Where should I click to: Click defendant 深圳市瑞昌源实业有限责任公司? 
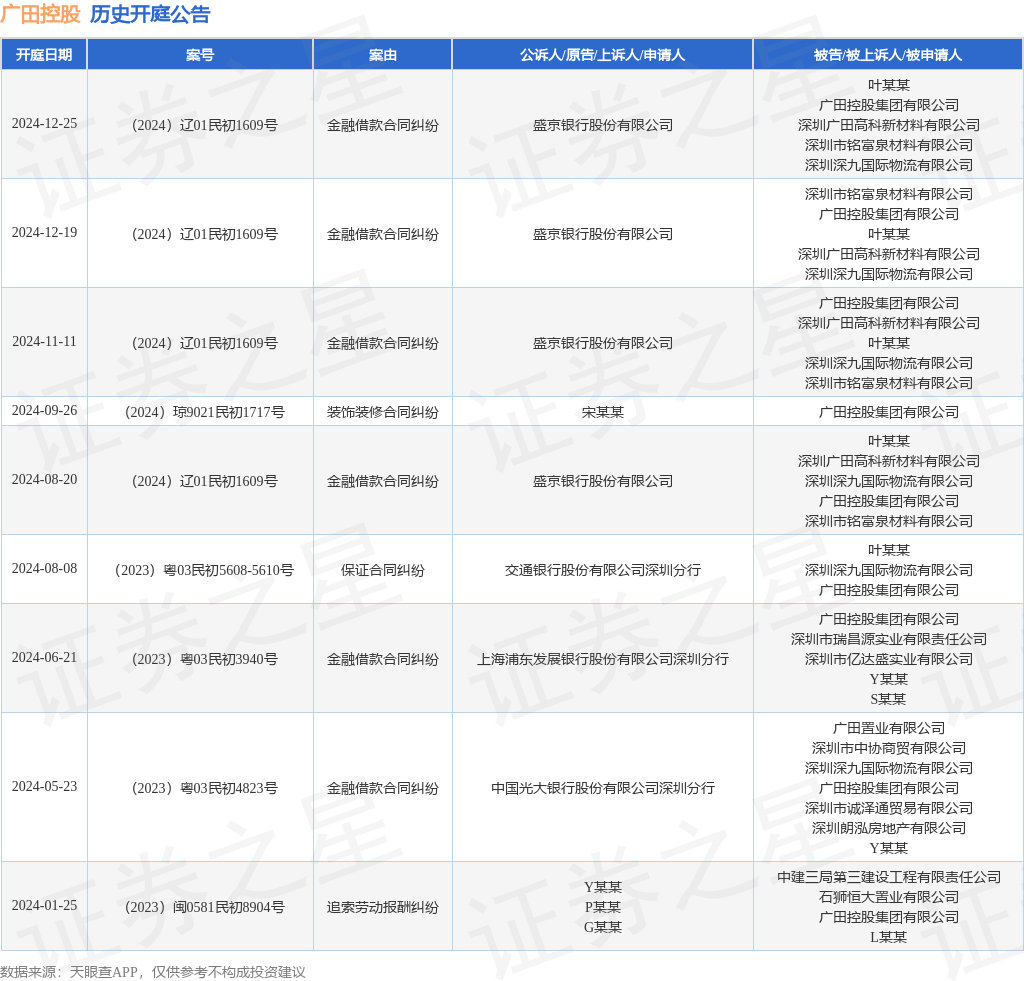tap(889, 639)
